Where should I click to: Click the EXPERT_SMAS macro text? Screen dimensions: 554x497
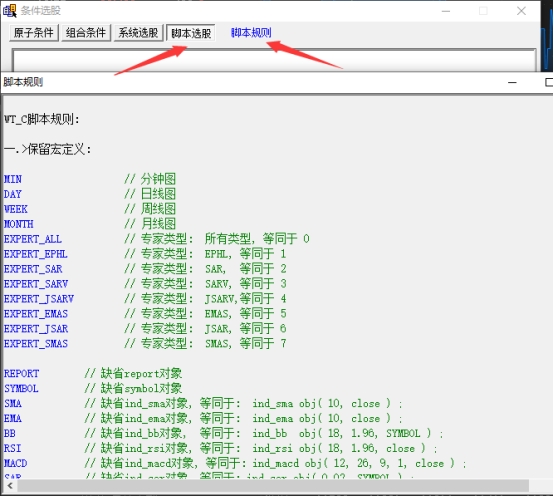(x=36, y=344)
